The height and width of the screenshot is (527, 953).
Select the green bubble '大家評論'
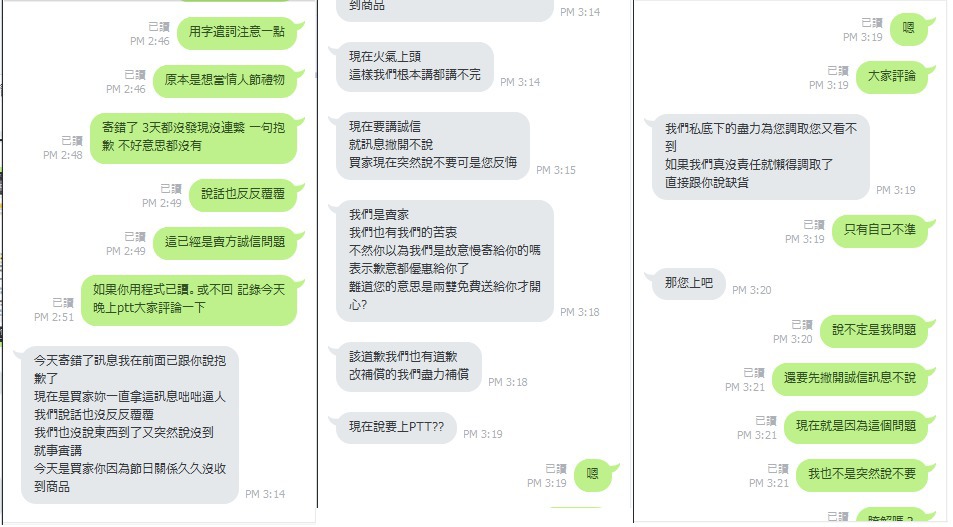point(892,77)
